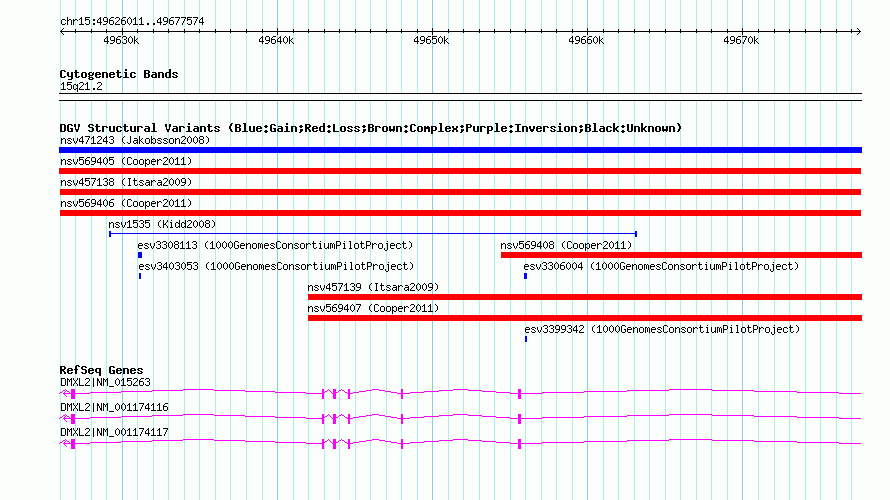The image size is (890, 500).
Task: Click the 49660k ruler label
Action: tap(586, 40)
